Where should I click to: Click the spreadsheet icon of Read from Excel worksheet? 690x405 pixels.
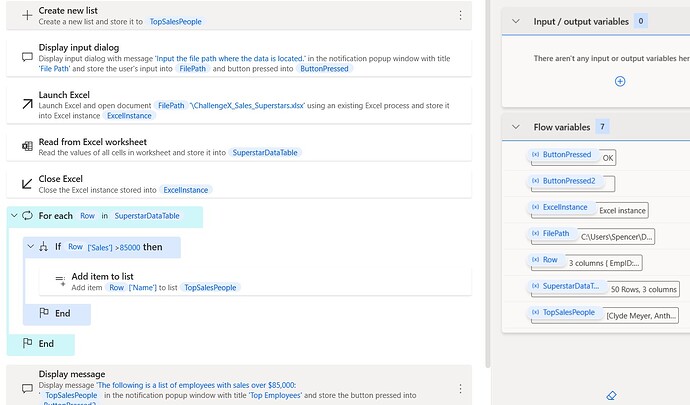(27, 146)
